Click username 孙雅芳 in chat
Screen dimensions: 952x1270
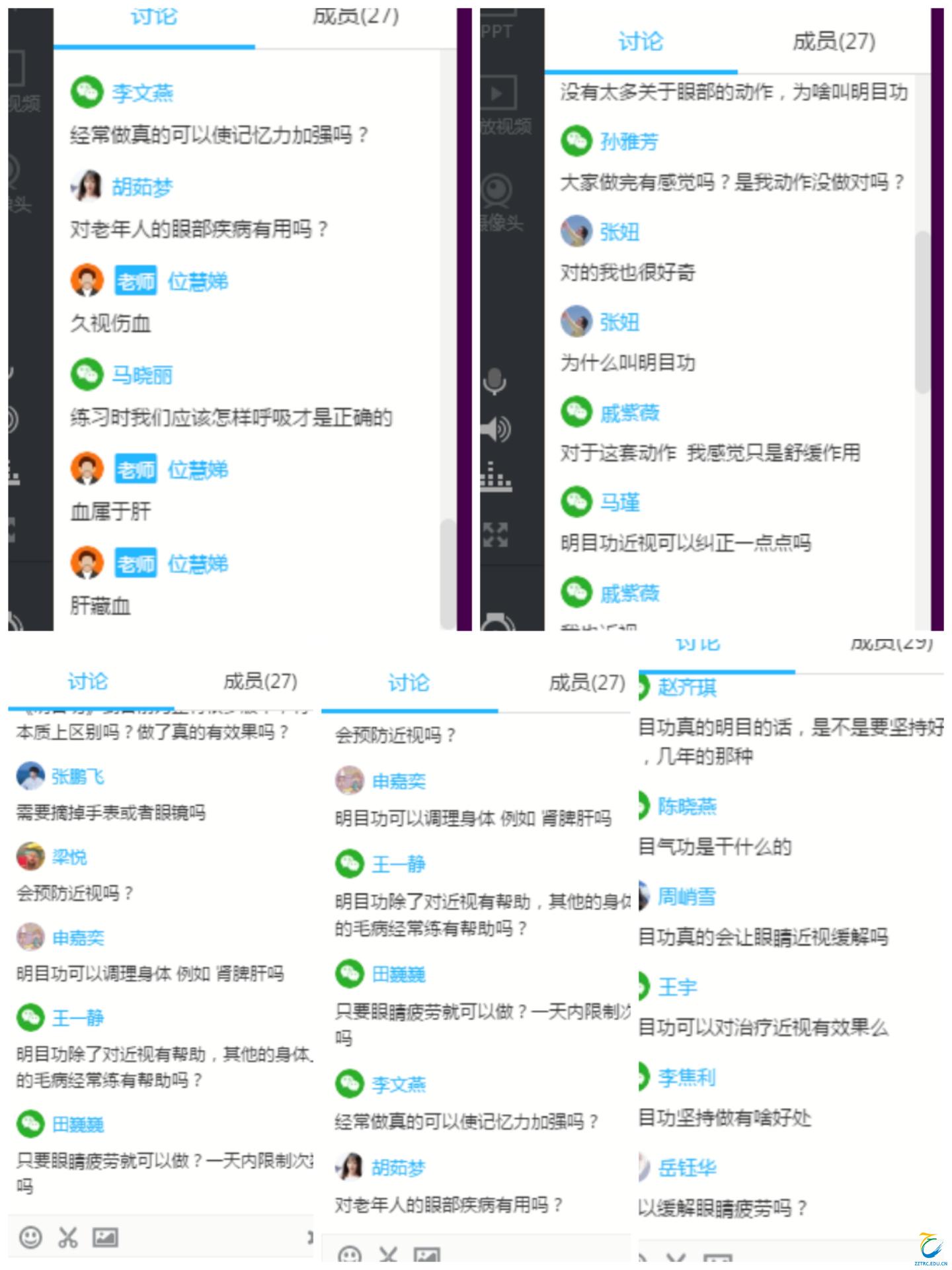pos(629,142)
